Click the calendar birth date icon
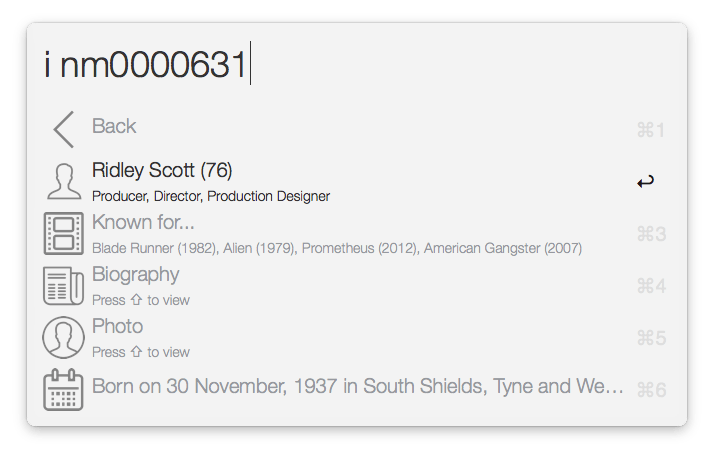The height and width of the screenshot is (457, 714). pyautogui.click(x=63, y=389)
